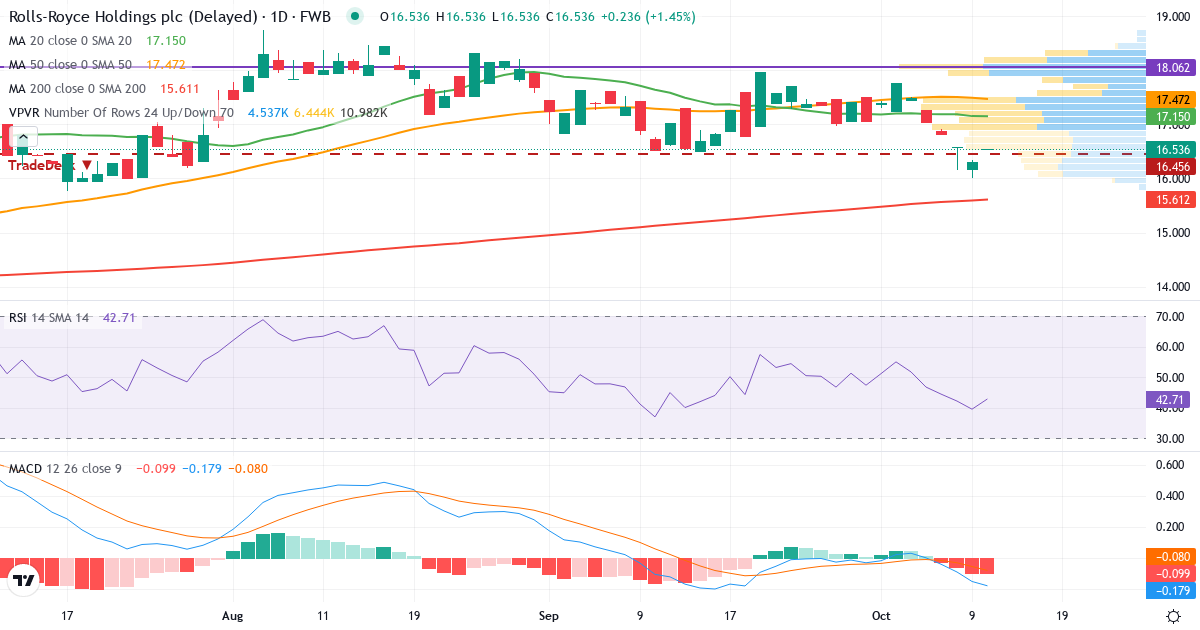Click the 70.00 RSI axis label
1200x630 pixels.
(x=1170, y=317)
